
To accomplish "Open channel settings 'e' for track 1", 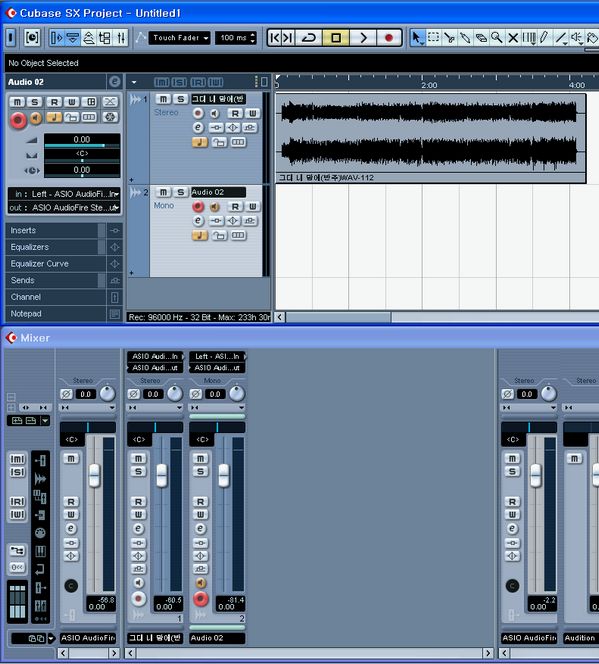I will (198, 127).
